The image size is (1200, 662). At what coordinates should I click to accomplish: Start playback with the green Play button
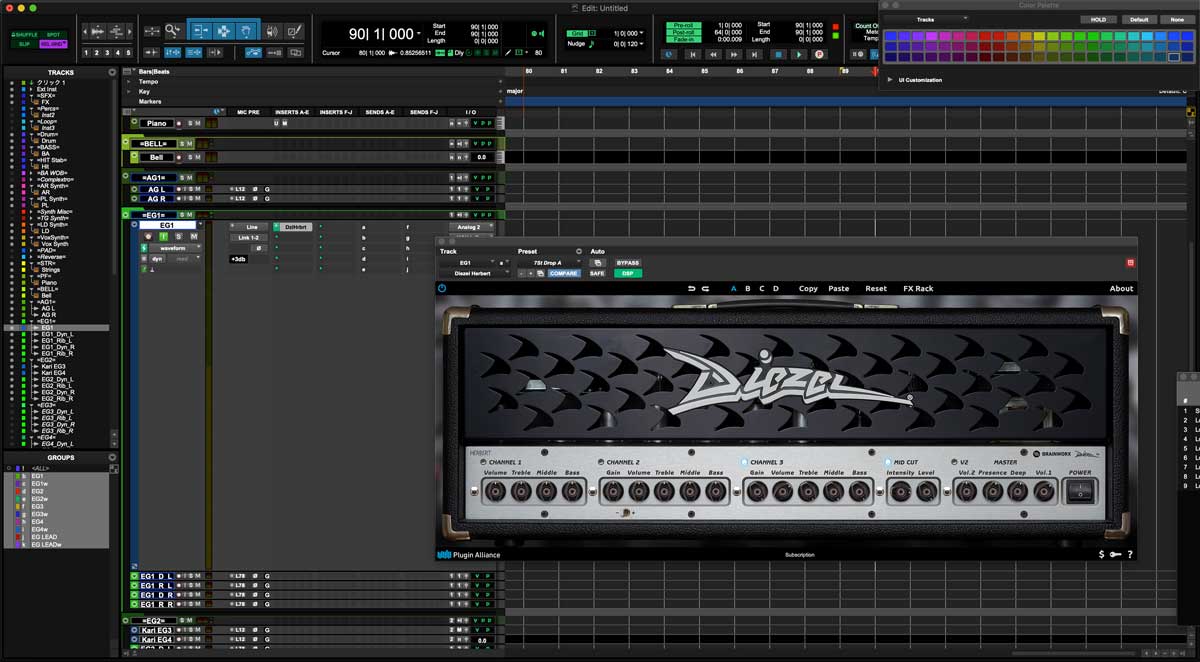tap(799, 54)
